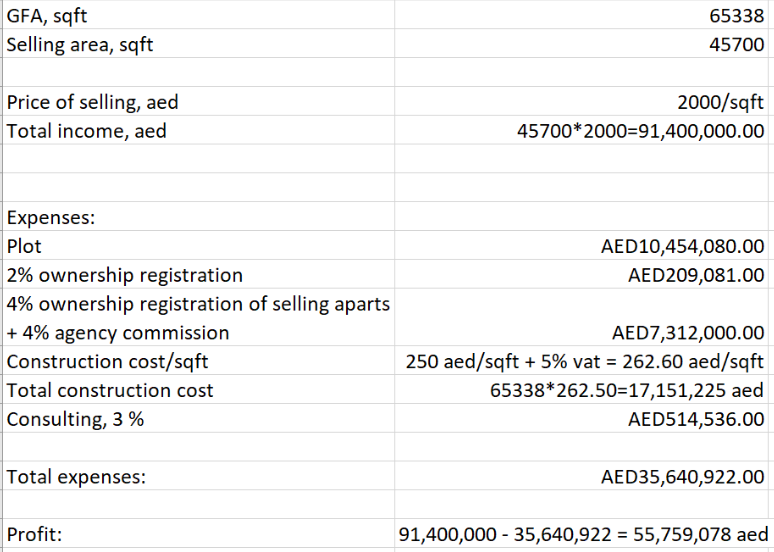Click the profit calculation result cell

(x=584, y=535)
